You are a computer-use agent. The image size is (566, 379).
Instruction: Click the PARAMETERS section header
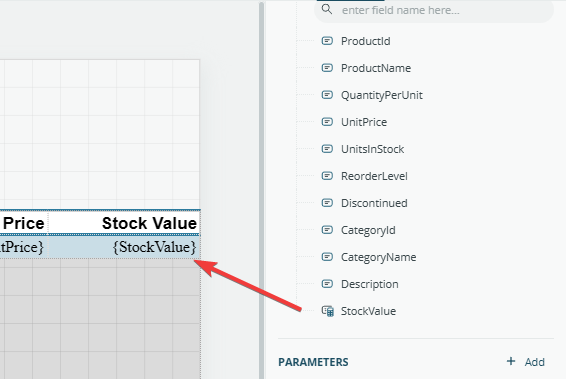point(313,362)
